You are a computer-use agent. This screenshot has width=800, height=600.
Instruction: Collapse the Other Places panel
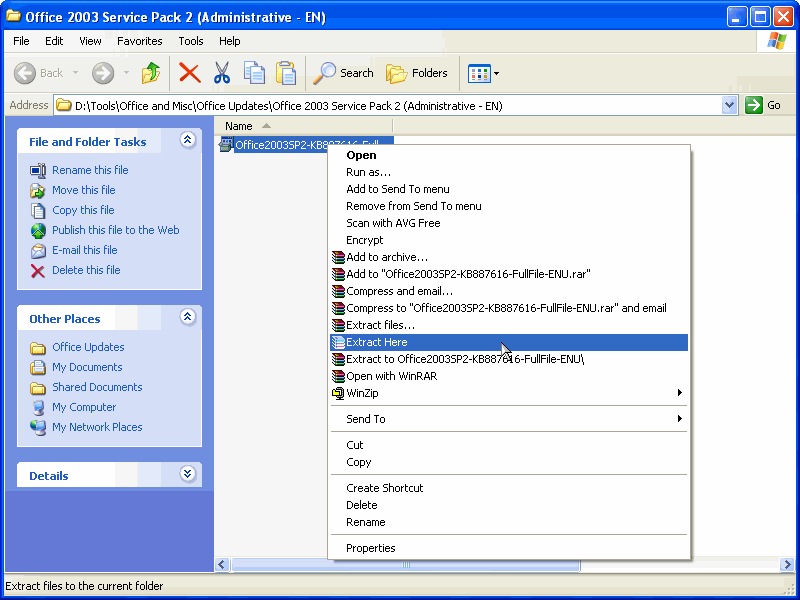click(187, 318)
